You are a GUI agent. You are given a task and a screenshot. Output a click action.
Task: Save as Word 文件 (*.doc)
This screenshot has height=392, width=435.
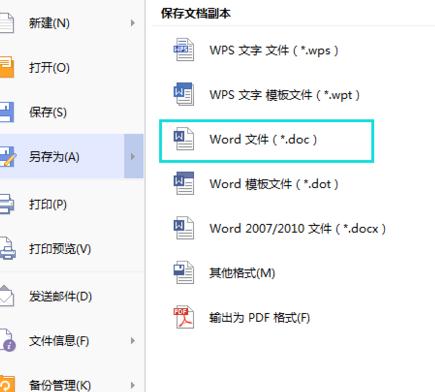tap(266, 141)
